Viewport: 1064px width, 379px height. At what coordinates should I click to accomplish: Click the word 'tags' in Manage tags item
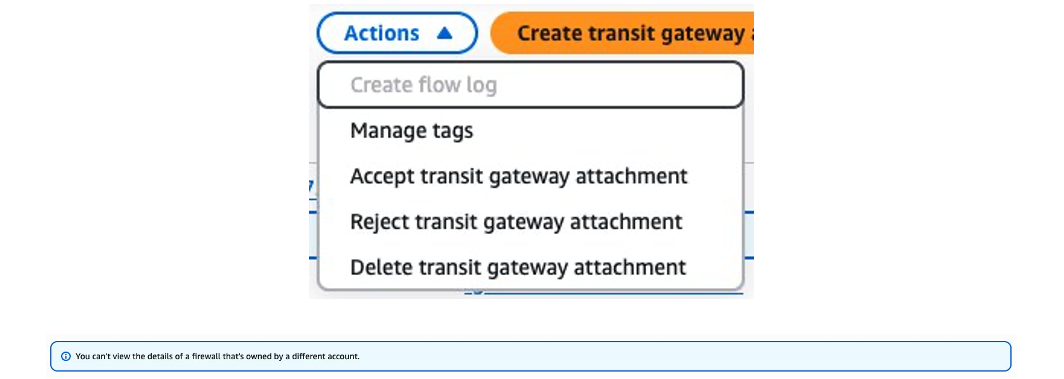point(450,131)
